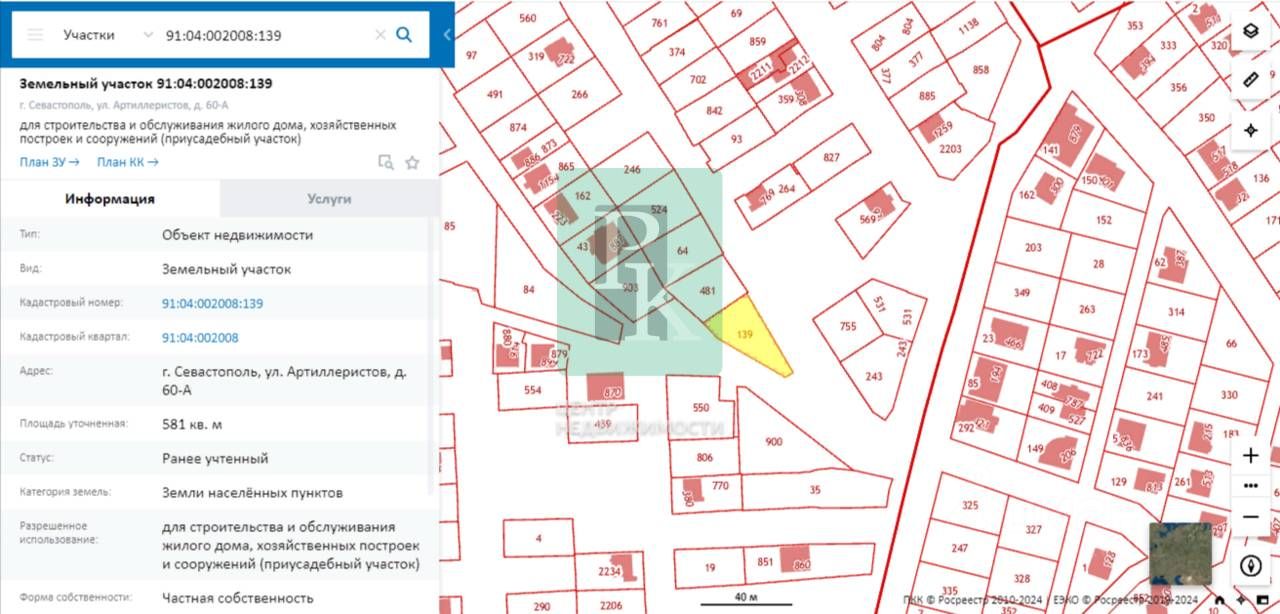Image resolution: width=1280 pixels, height=614 pixels.
Task: Open the map layers control
Action: click(1250, 31)
